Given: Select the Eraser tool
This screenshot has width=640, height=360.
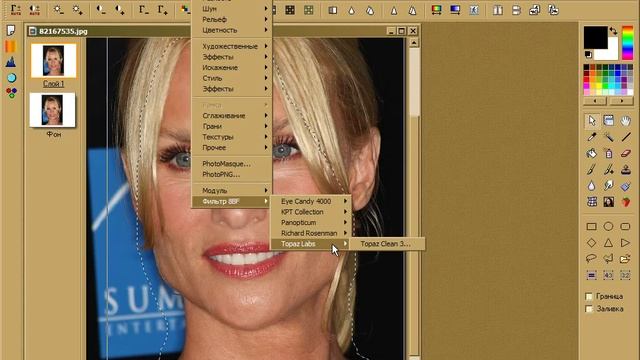Looking at the screenshot, I should click(625, 153).
